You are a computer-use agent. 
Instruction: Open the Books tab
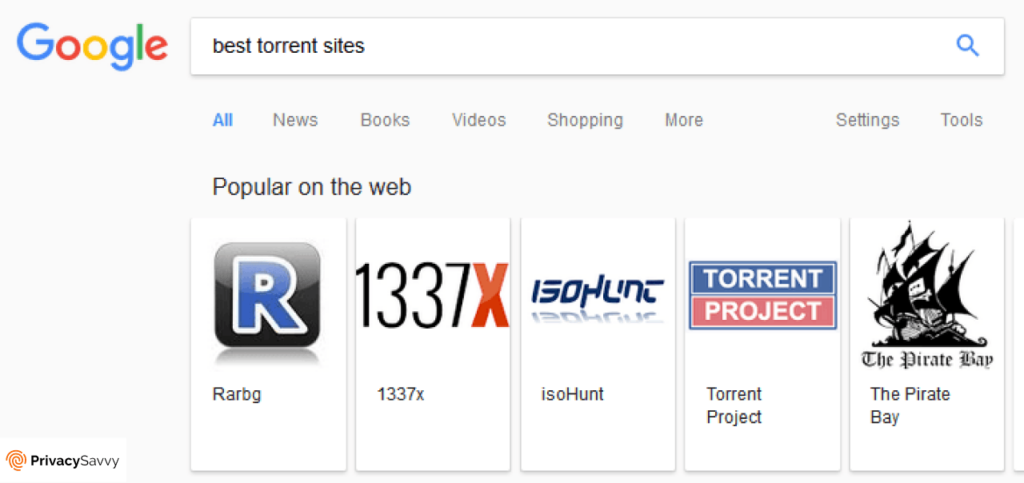[385, 120]
